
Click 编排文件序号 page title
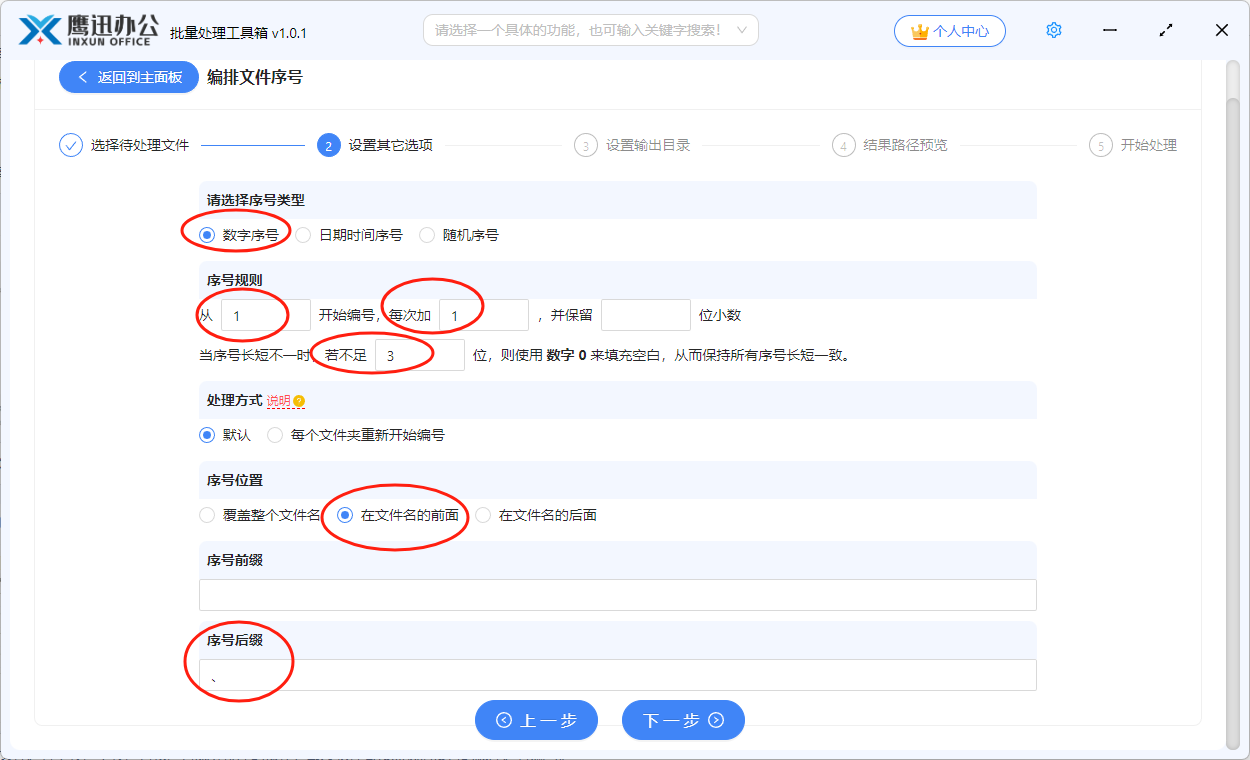pyautogui.click(x=255, y=77)
